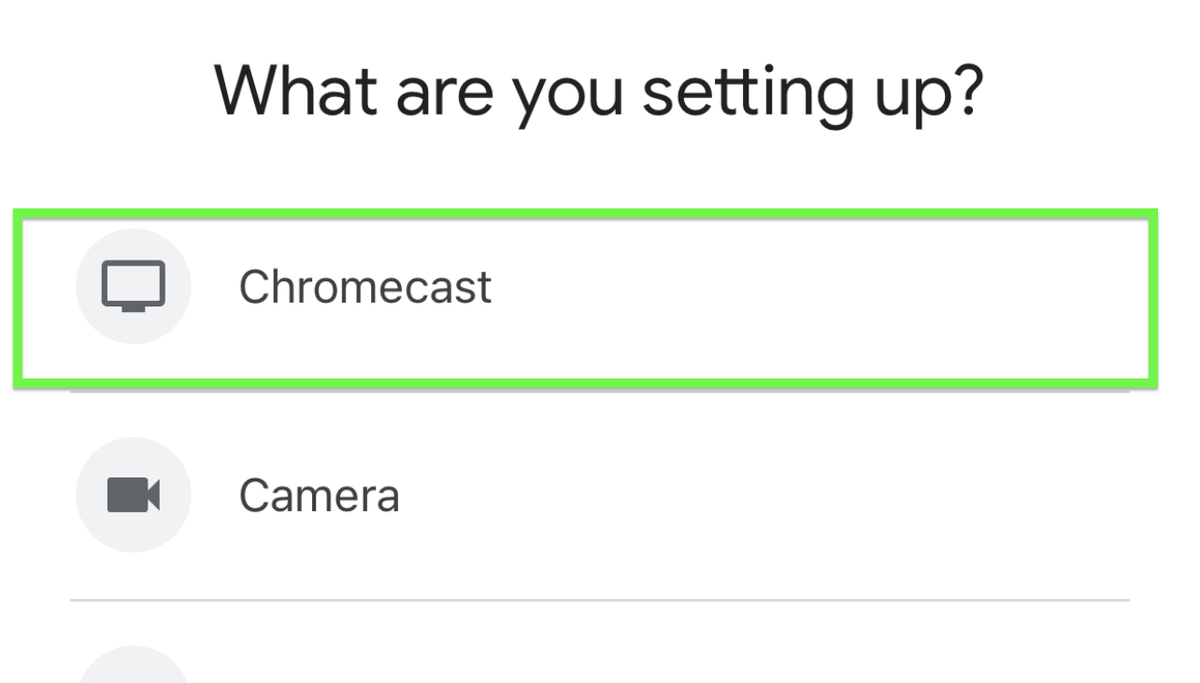Choose the video camera icon in the Camera row

133,494
